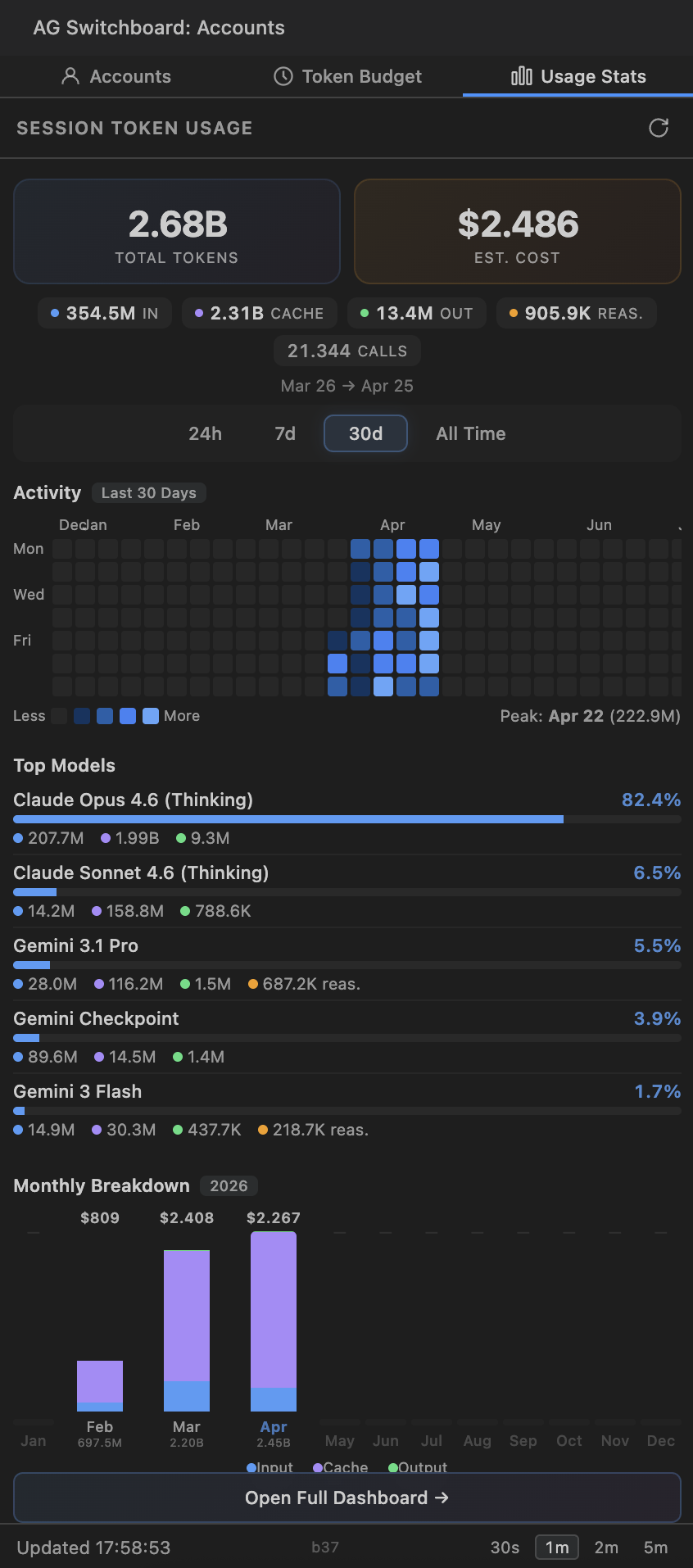Set refresh interval to 30s
This screenshot has height=1568, width=693.
coord(505,1548)
